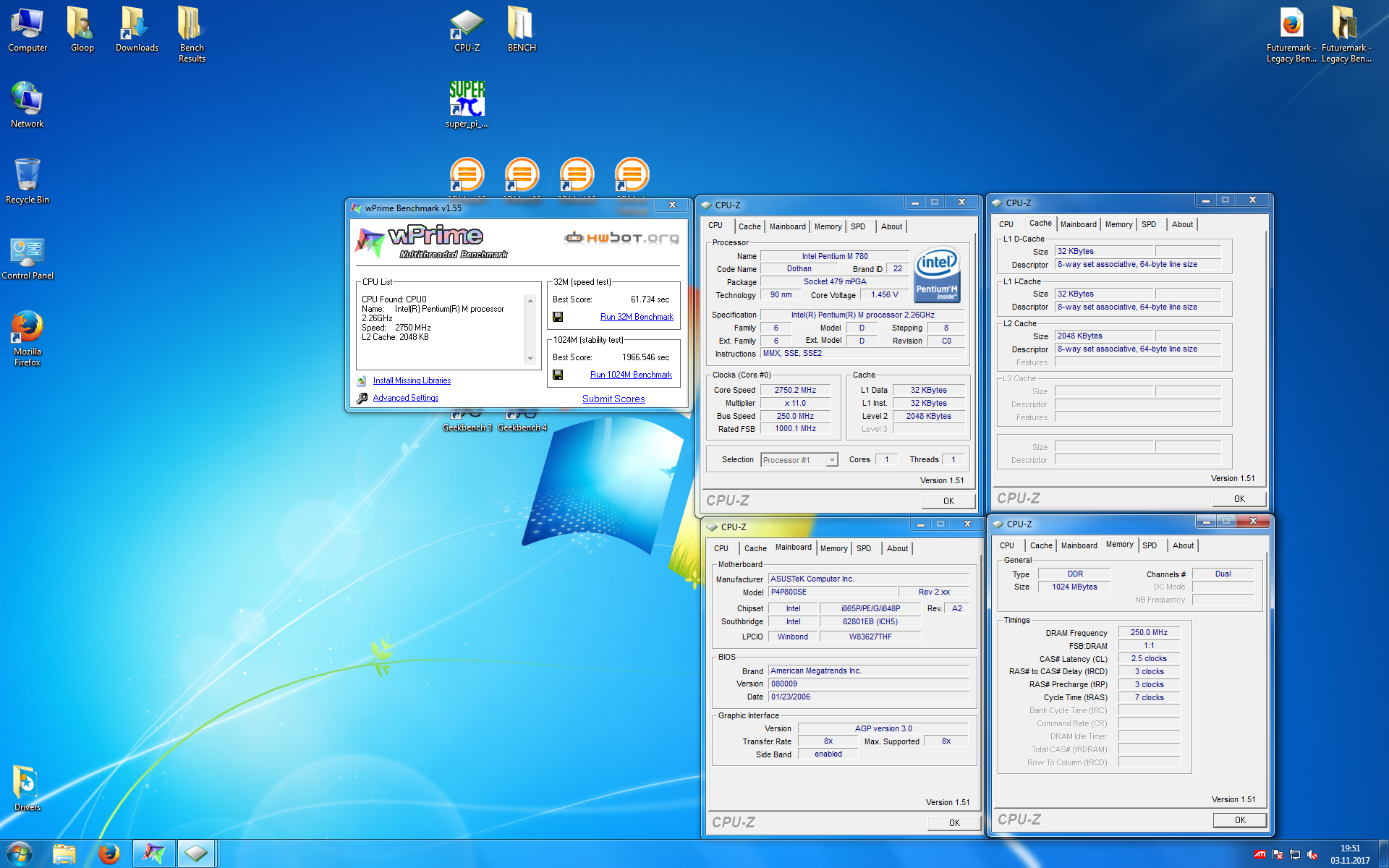Viewport: 1389px width, 868px height.
Task: Click up arrow of CPU List scrollbar
Action: point(530,300)
